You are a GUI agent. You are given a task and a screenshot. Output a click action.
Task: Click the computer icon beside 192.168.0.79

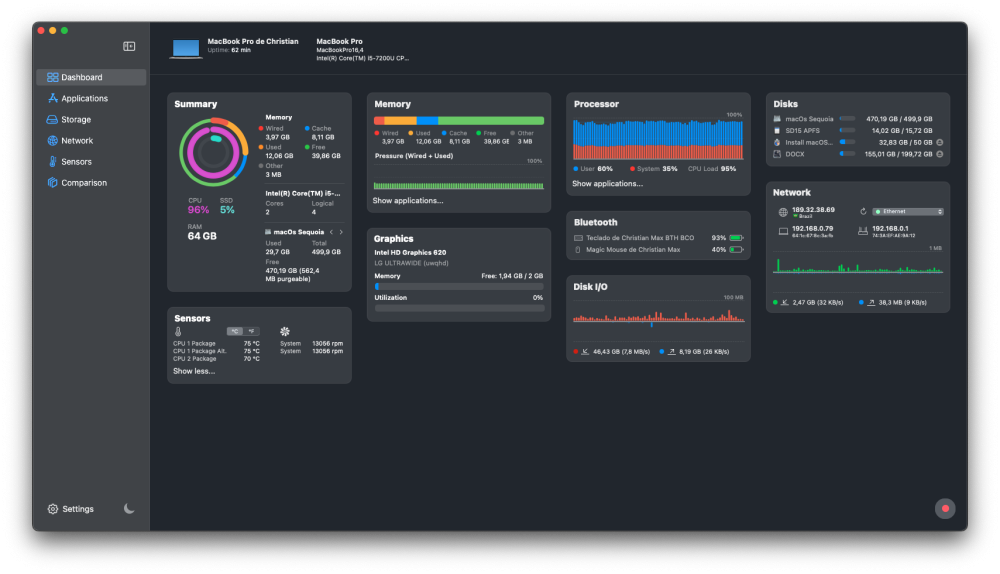coord(783,232)
